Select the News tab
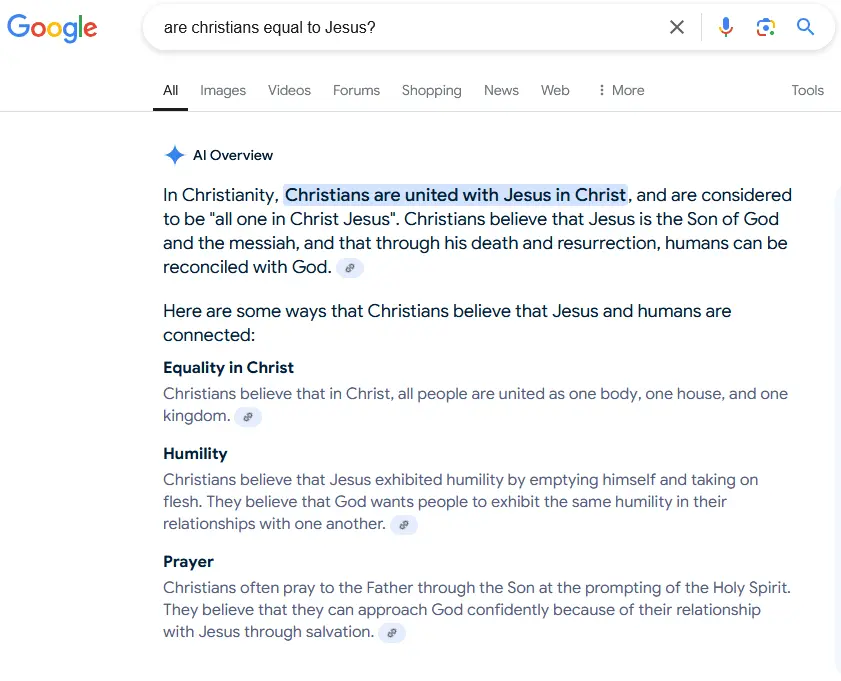This screenshot has height=681, width=841. [501, 90]
